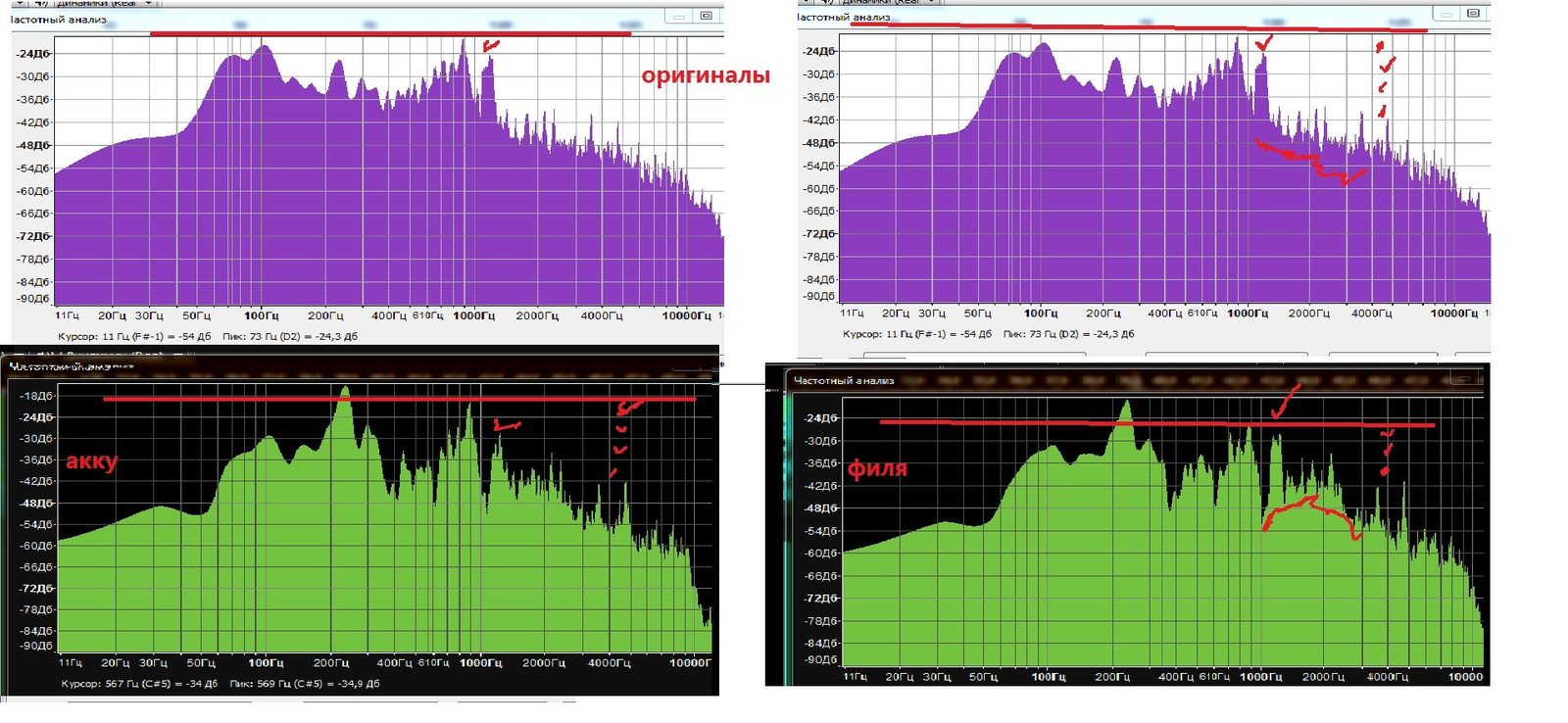1568x723 pixels.
Task: Click the top-left window title 'астотный анализ'
Action: tap(58, 19)
